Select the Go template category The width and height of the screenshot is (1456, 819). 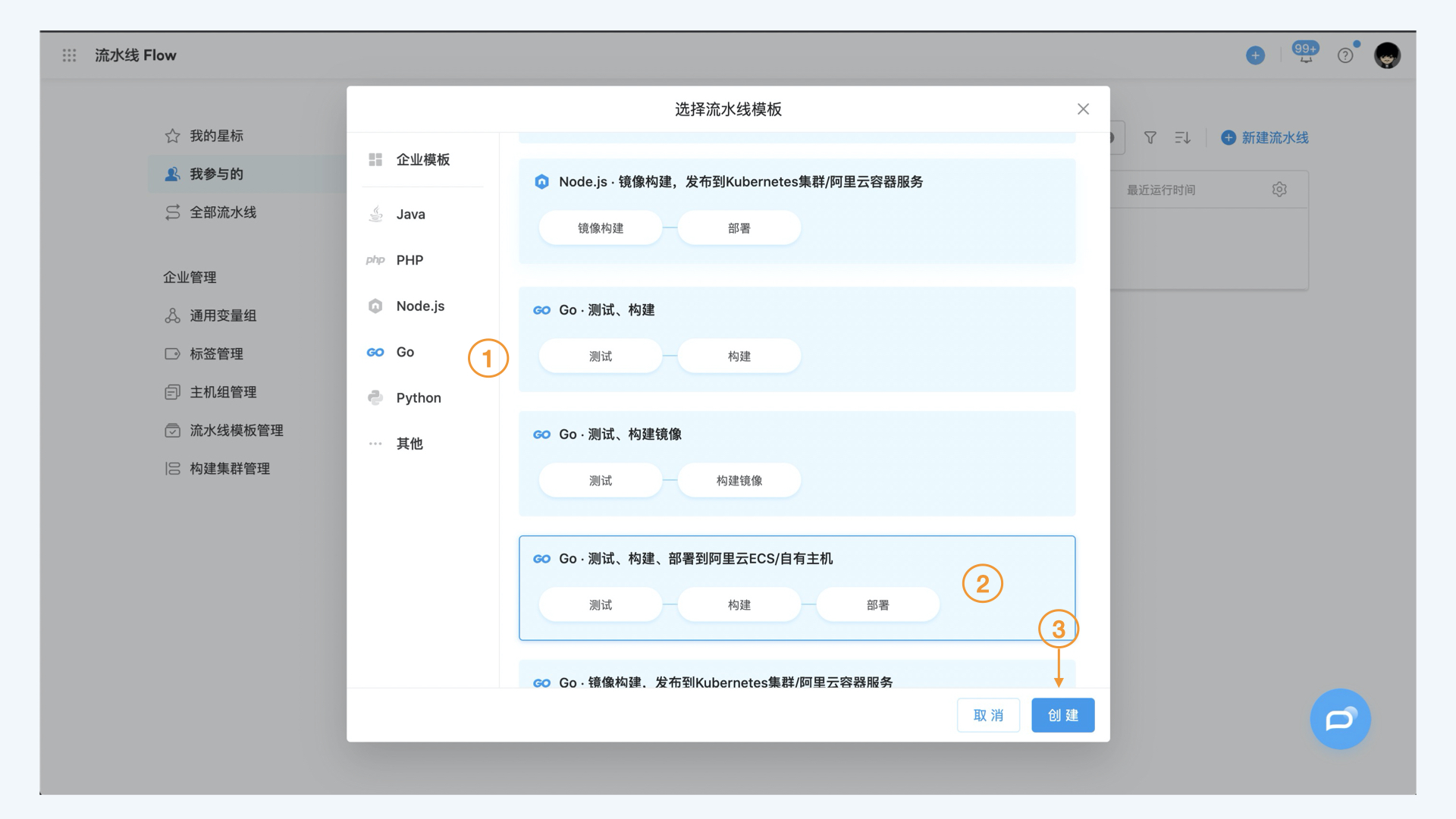click(405, 352)
